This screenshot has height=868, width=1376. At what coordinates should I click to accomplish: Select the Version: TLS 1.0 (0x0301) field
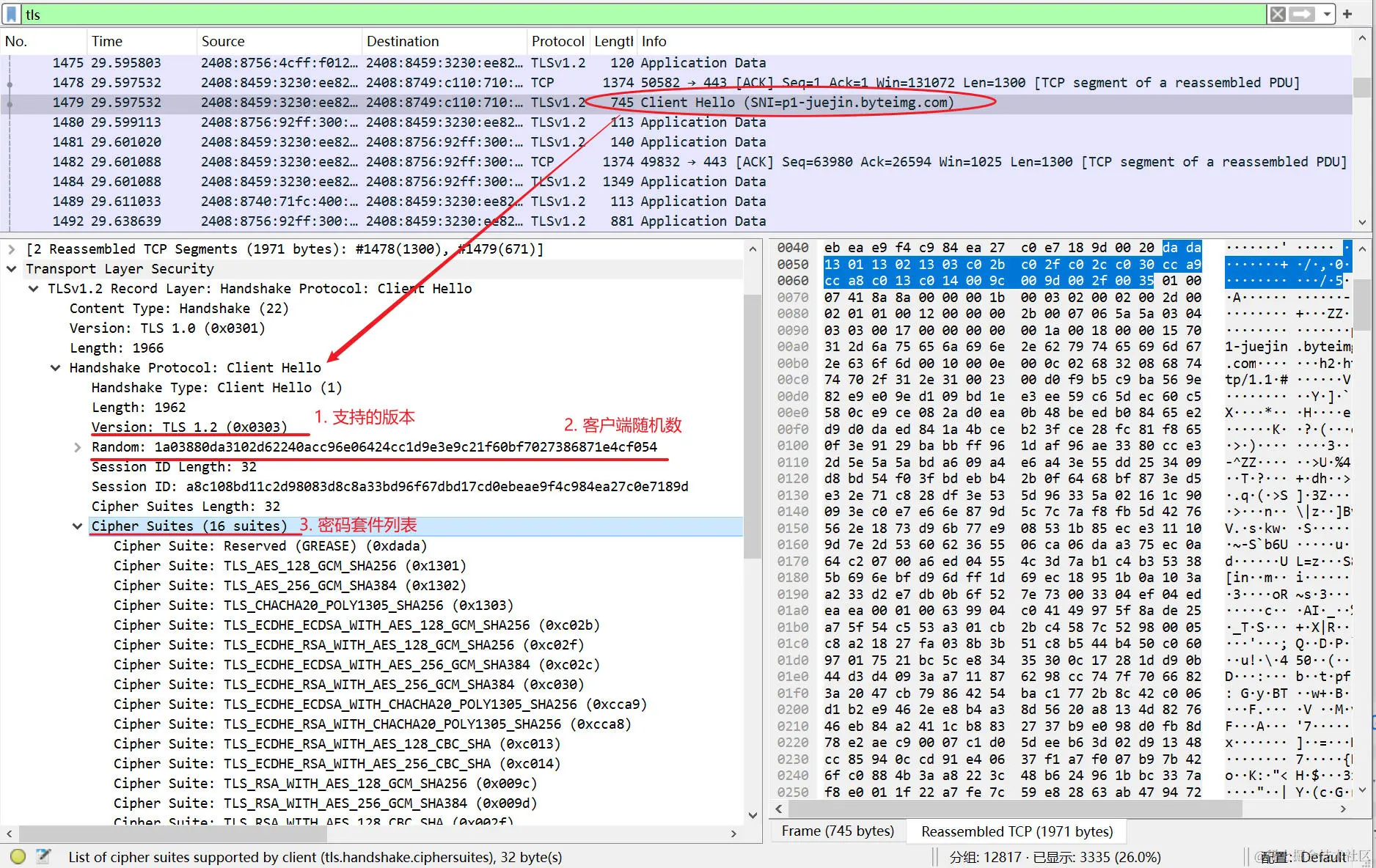(167, 328)
